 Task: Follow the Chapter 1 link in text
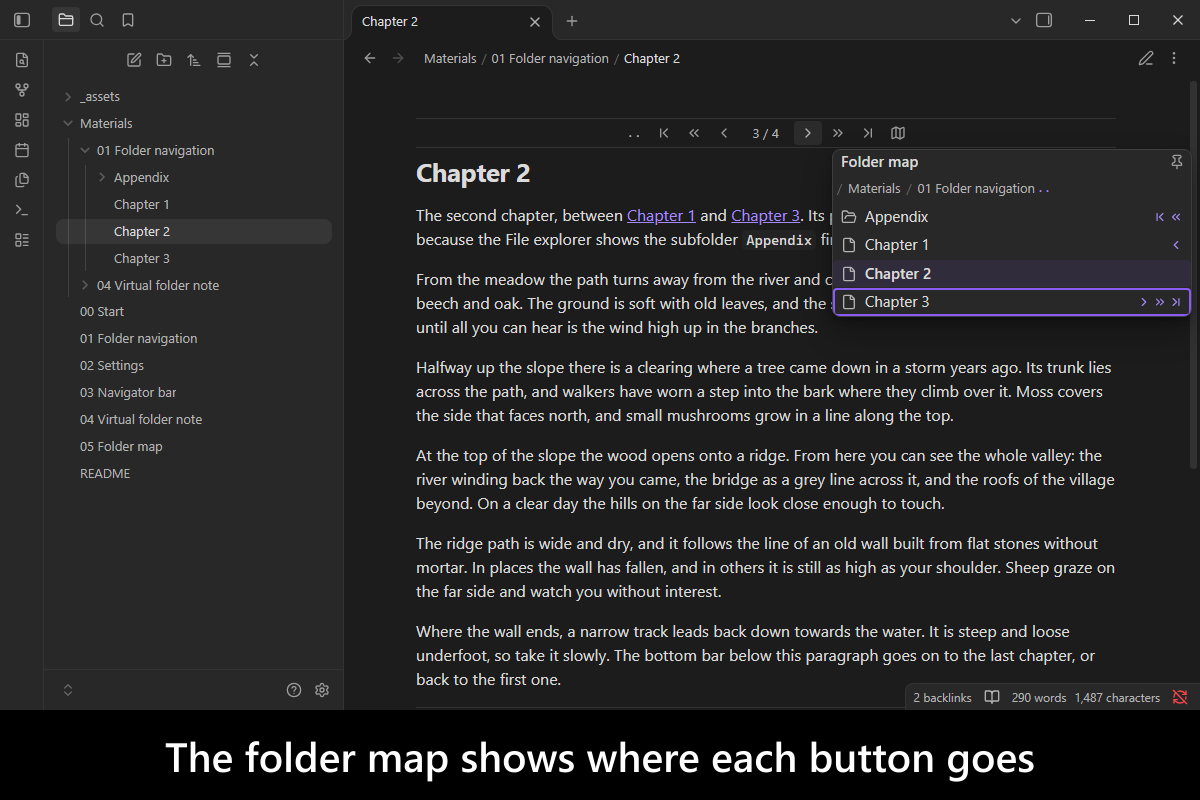click(661, 215)
